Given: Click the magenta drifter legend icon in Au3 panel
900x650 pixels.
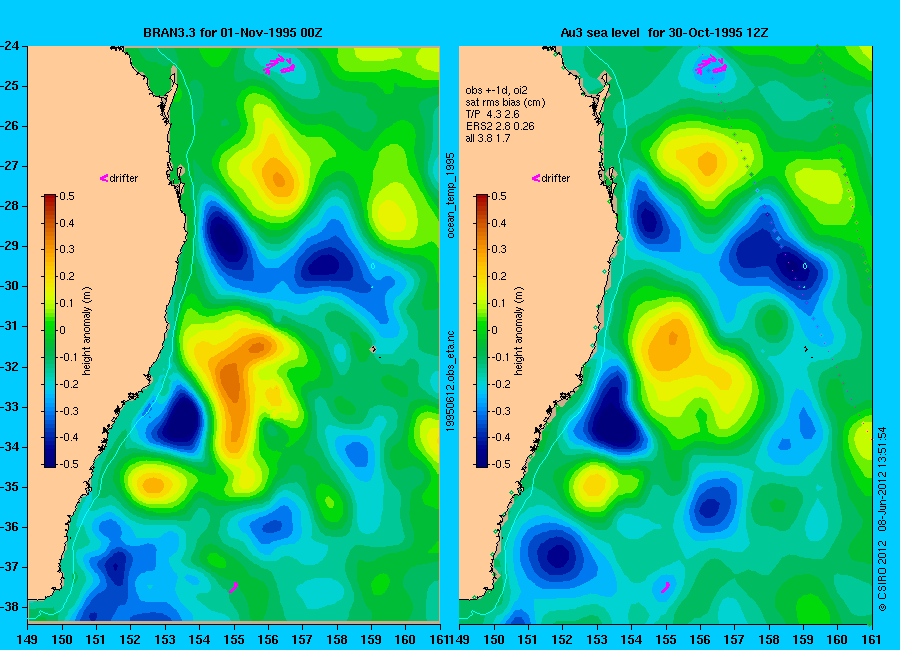Looking at the screenshot, I should (536, 178).
